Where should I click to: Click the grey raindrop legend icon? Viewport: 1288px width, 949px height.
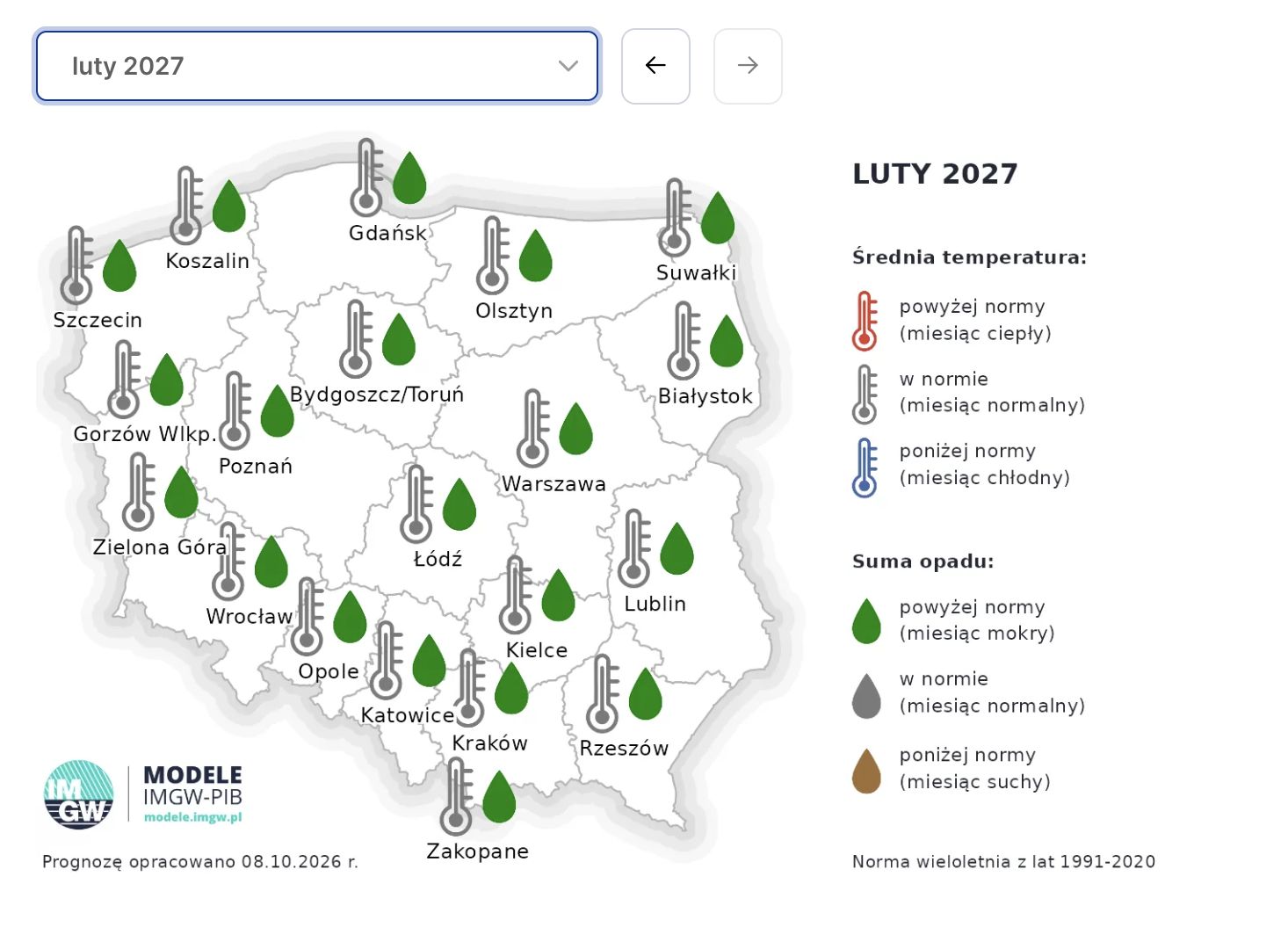(867, 696)
